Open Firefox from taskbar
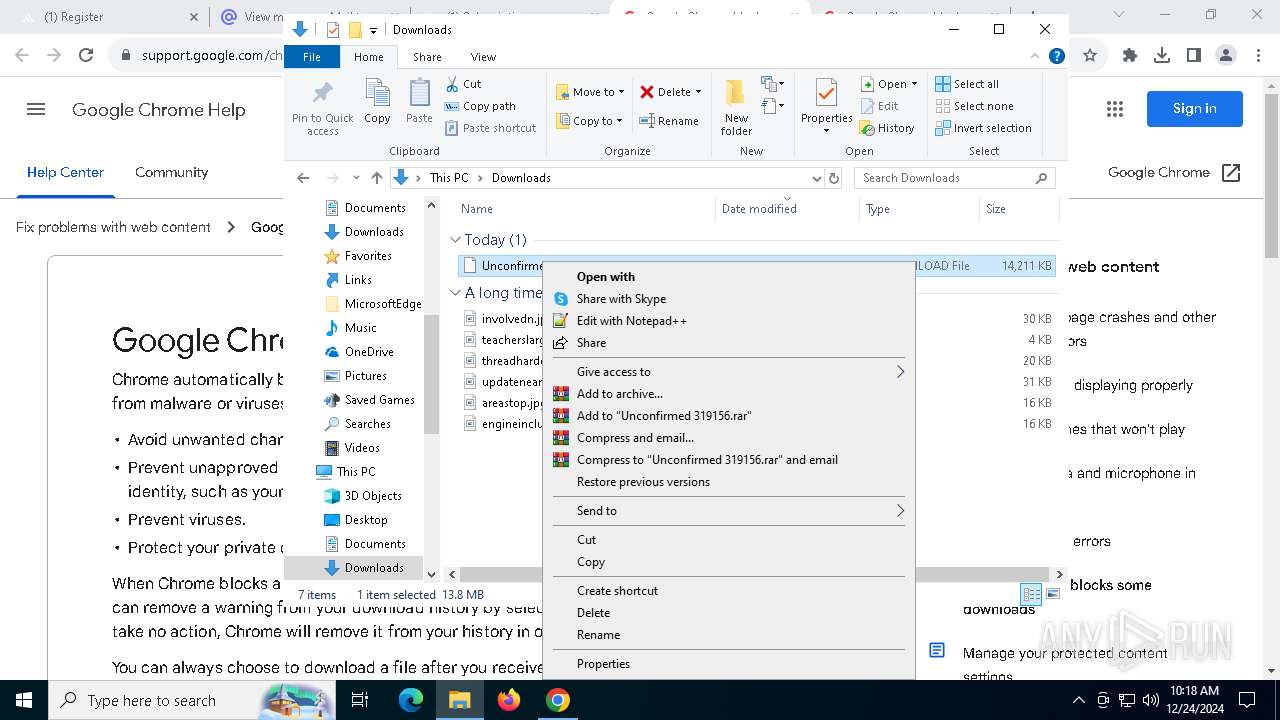1280x720 pixels. click(509, 700)
